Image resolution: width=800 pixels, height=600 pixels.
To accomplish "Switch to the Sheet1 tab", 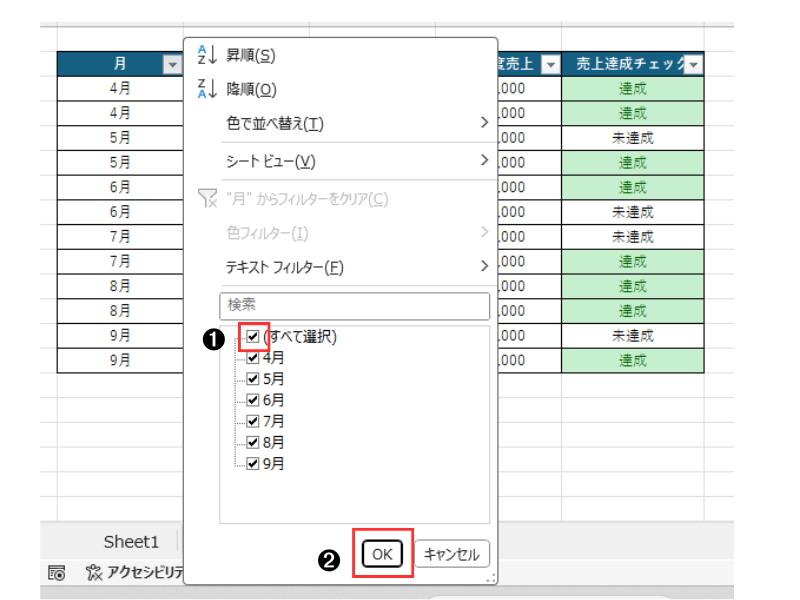I will [131, 541].
